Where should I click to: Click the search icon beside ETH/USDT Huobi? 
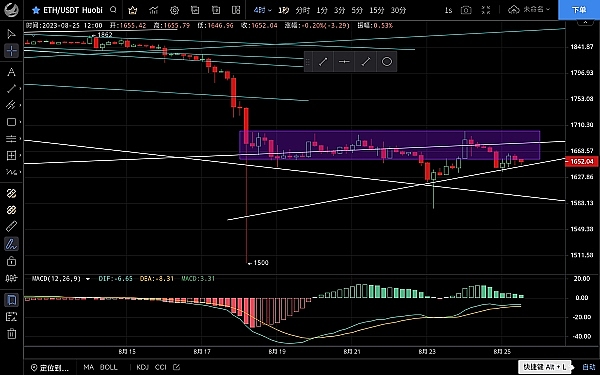tap(113, 10)
